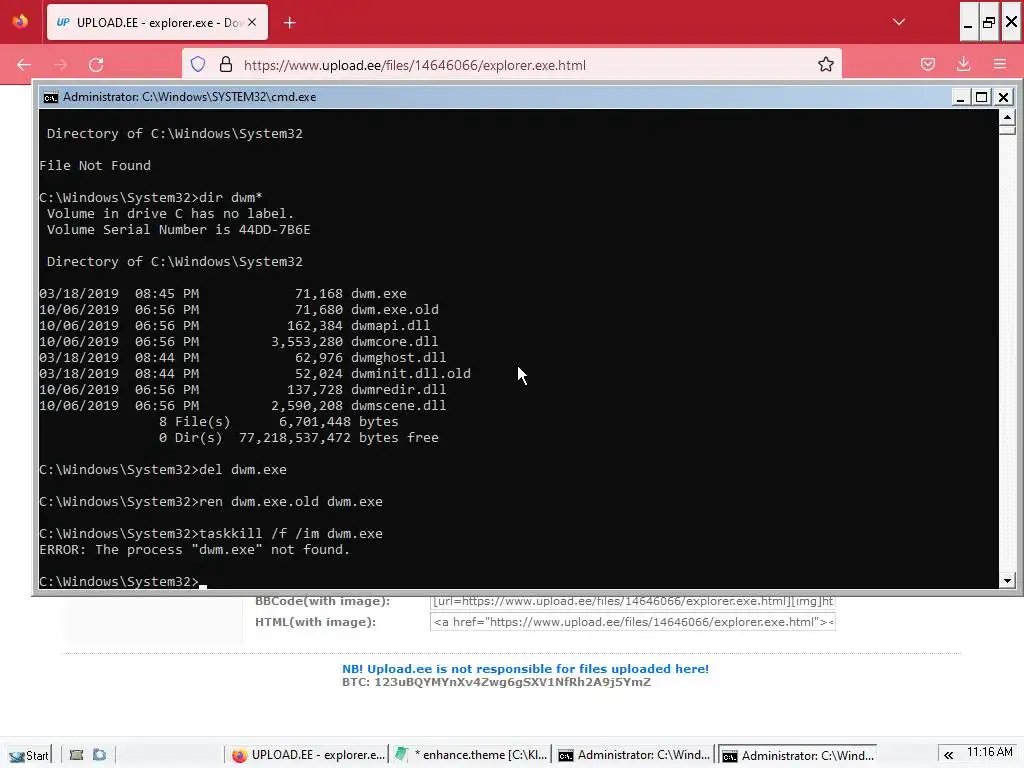Click the 'ren dwm.exe.old dwm.exe' command line
This screenshot has height=768, width=1024.
click(x=211, y=502)
